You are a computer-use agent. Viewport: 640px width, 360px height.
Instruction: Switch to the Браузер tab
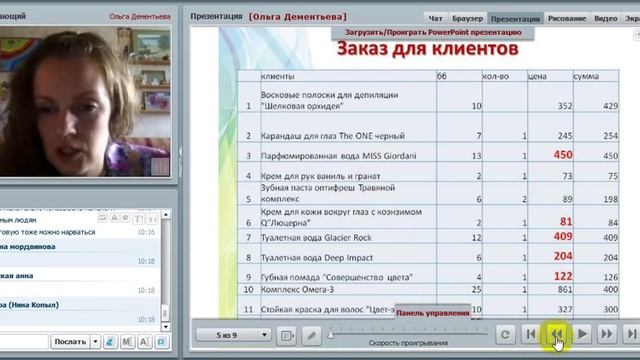tap(467, 18)
